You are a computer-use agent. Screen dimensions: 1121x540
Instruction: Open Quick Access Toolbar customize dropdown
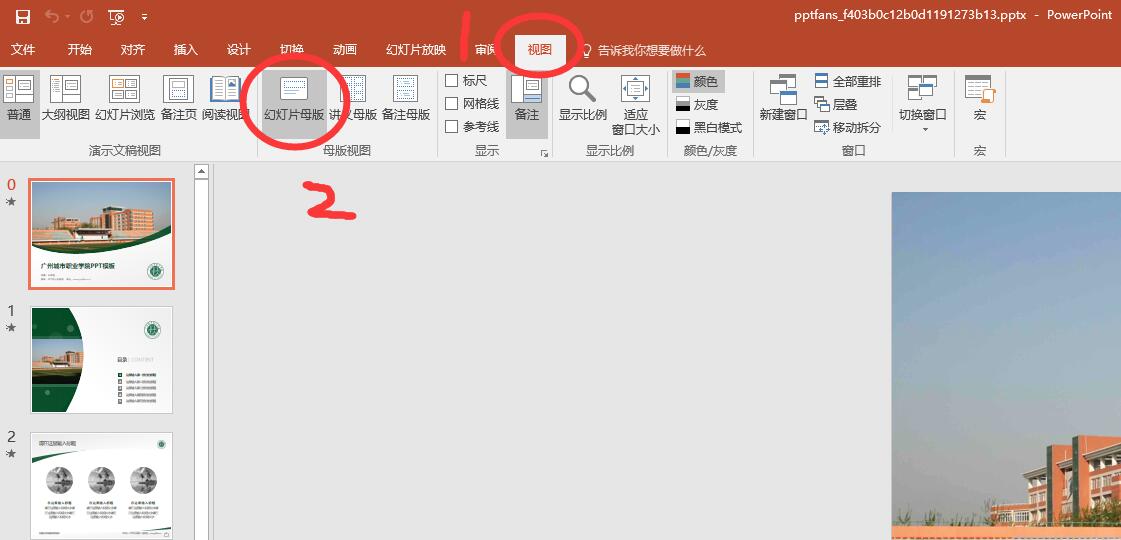(145, 17)
